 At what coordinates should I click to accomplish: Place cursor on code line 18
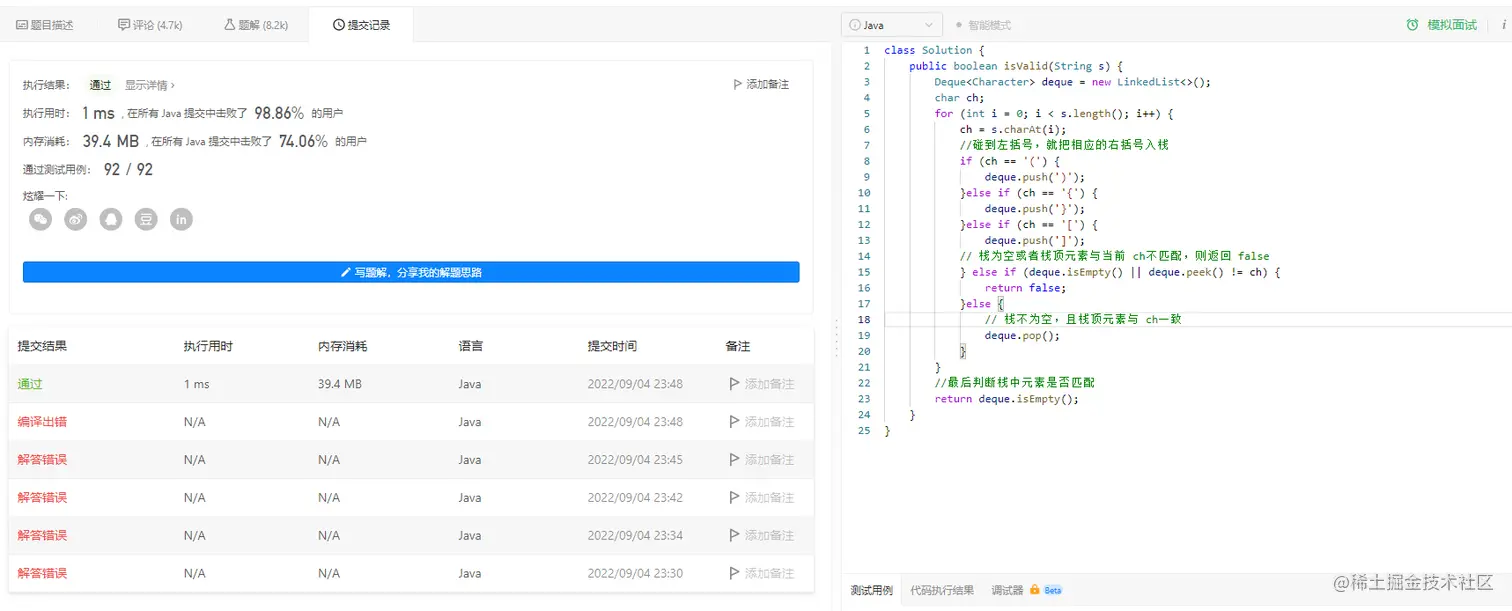pos(1197,319)
